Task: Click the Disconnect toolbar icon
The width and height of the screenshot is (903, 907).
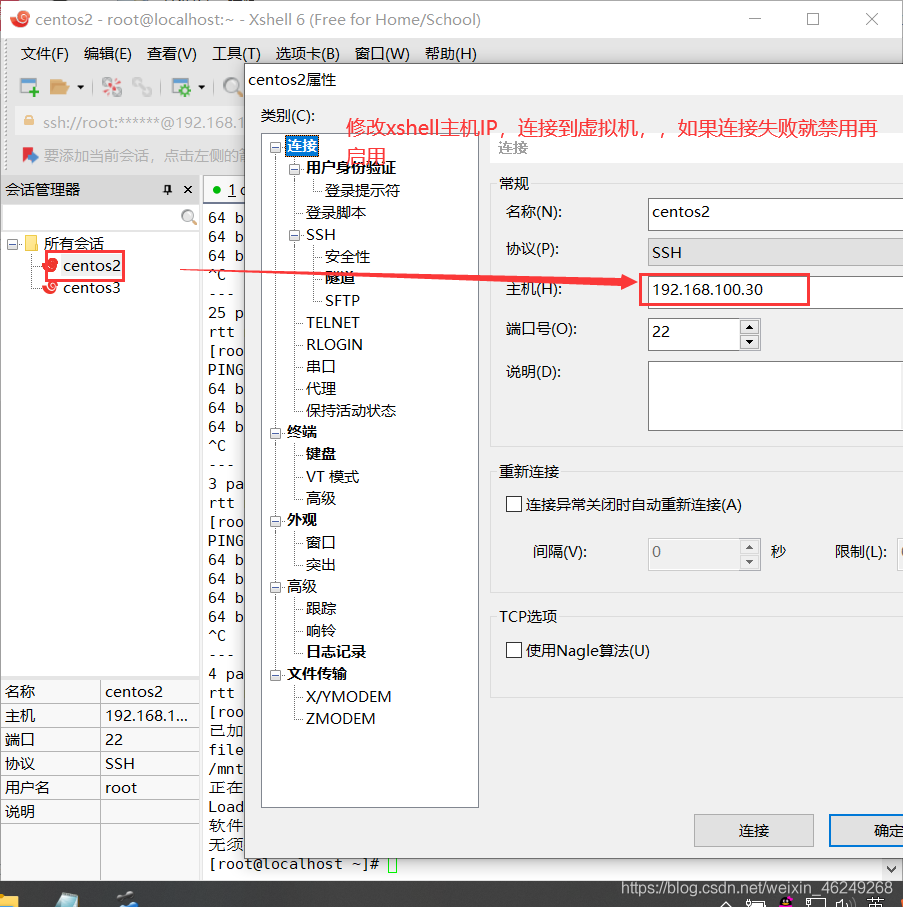Action: (112, 87)
